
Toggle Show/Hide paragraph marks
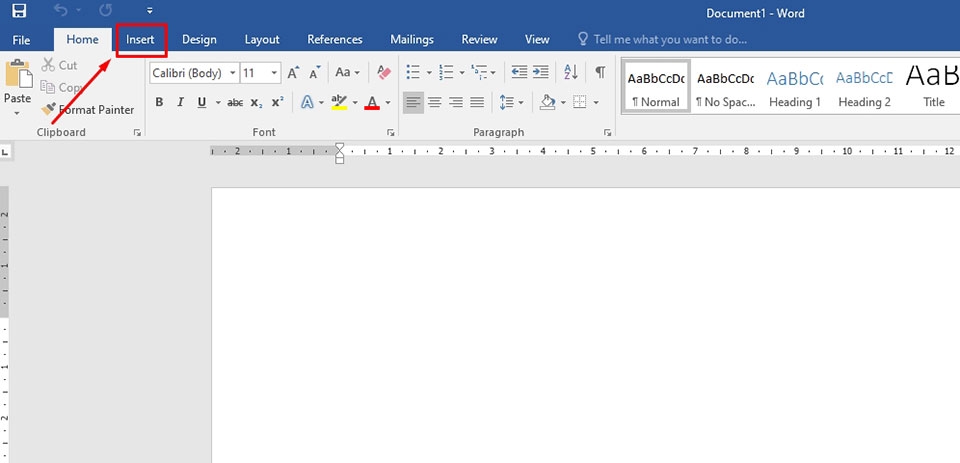(x=600, y=72)
